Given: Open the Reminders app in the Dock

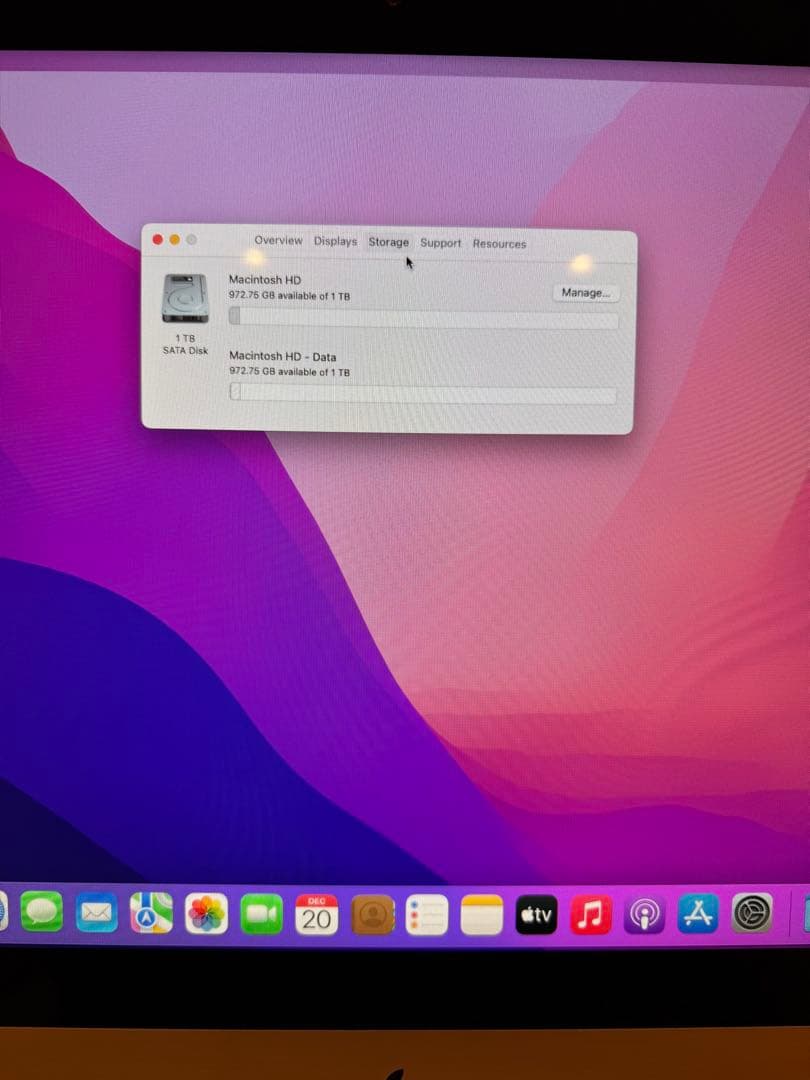Looking at the screenshot, I should click(x=427, y=913).
